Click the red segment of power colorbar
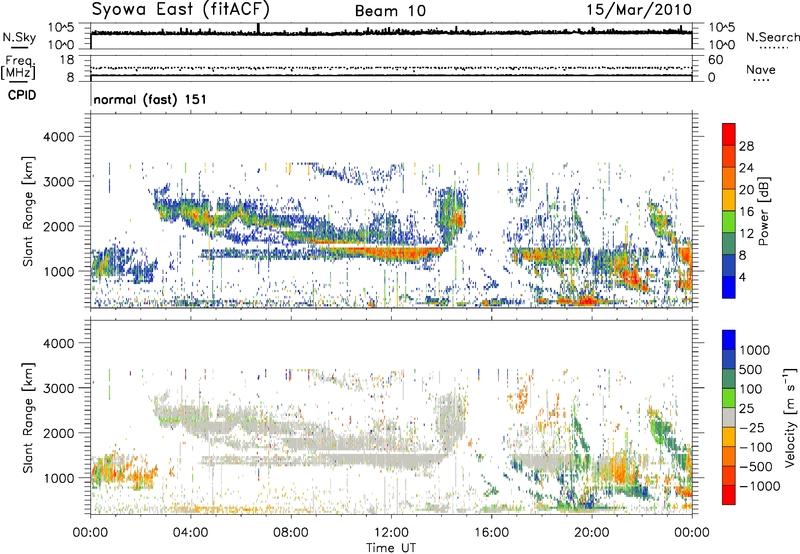Viewport: 800px width, 554px height. coord(729,134)
